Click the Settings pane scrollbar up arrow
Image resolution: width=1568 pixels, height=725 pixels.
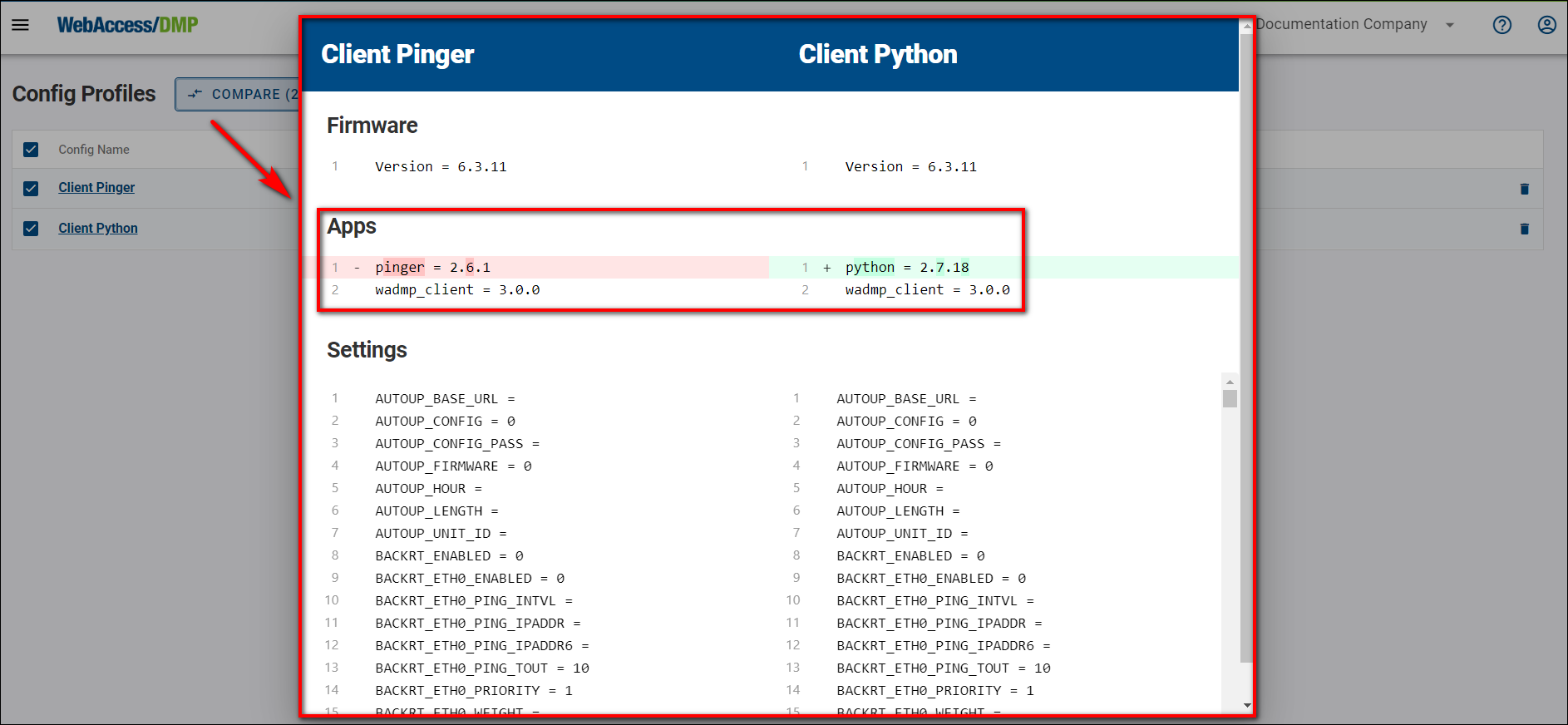[1230, 382]
